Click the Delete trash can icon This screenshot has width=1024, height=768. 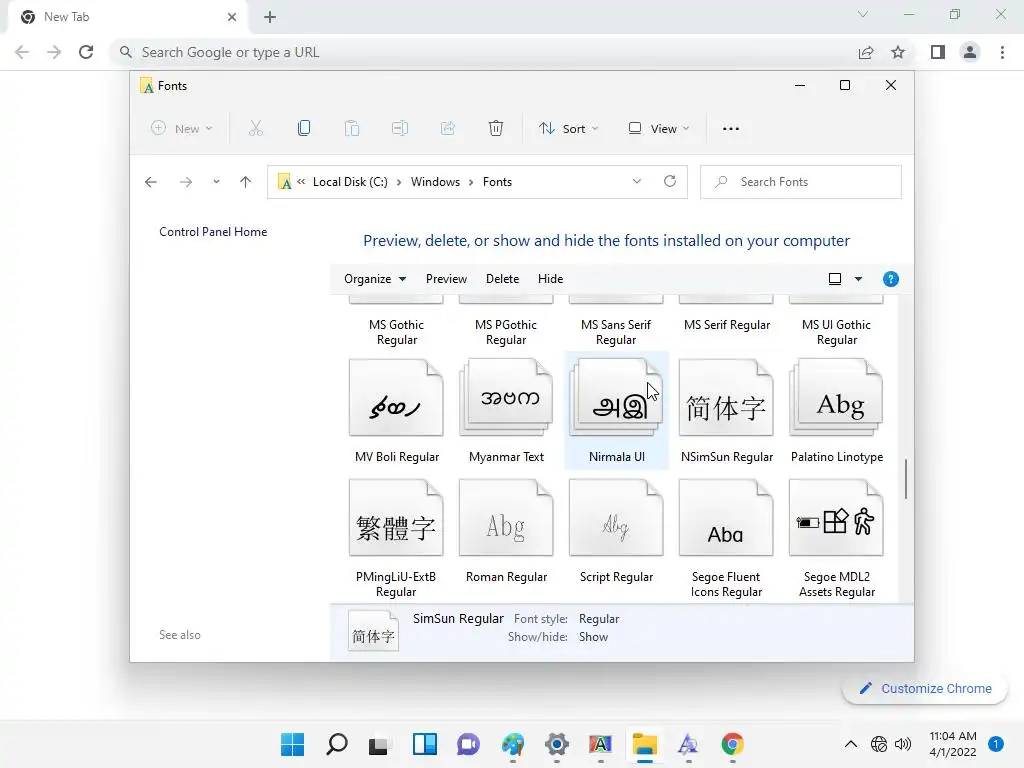(x=496, y=129)
